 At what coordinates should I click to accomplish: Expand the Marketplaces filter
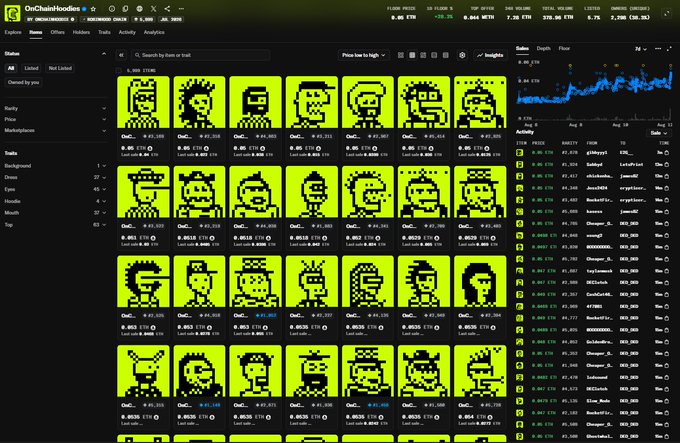55,130
